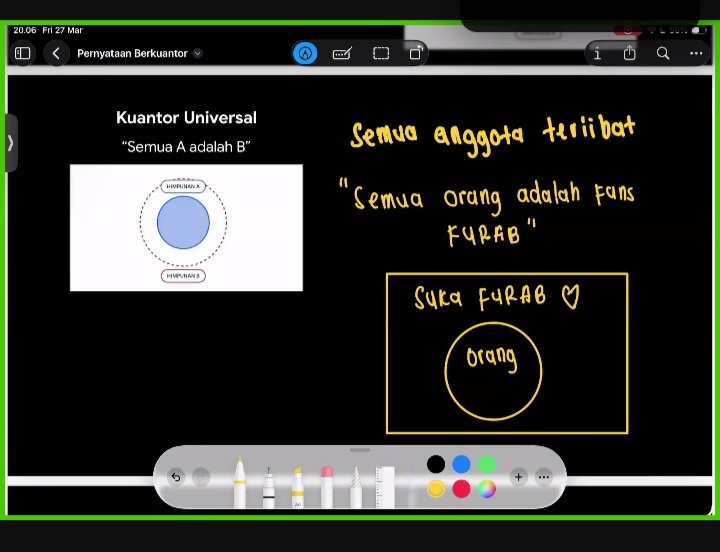720x552 pixels.
Task: Pick the yellow-banded fountain pen
Action: point(239,482)
